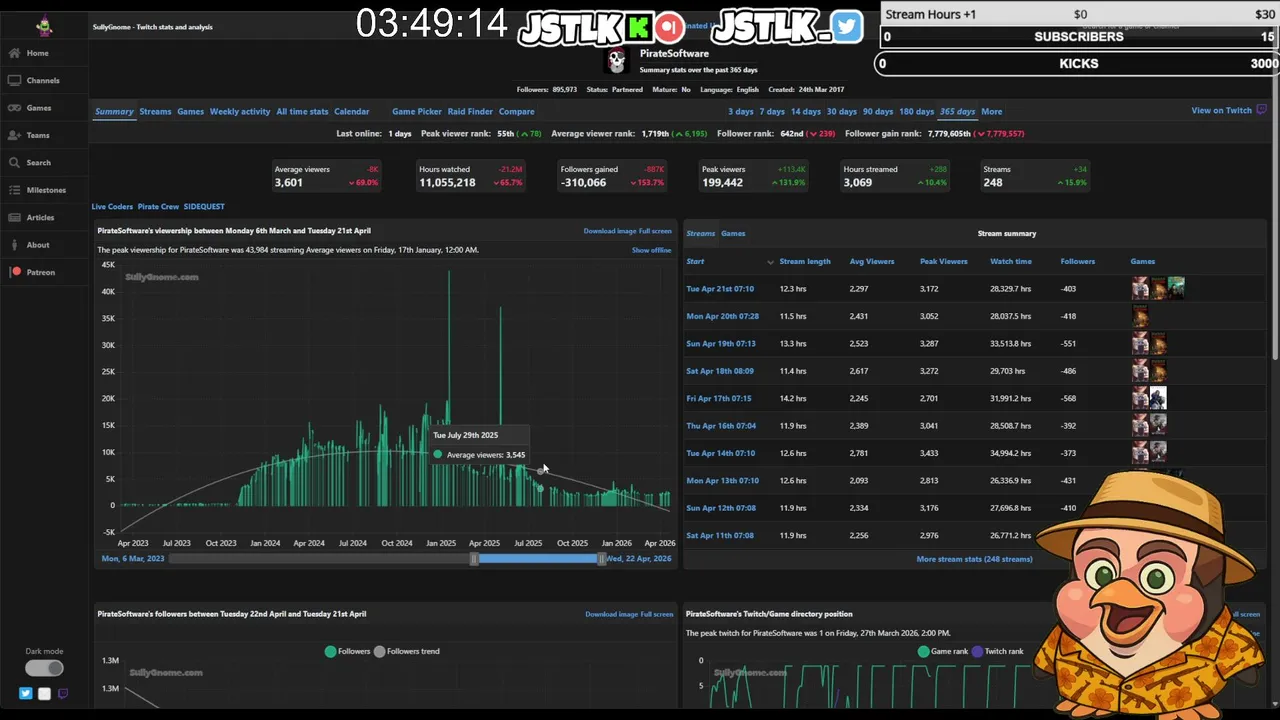1280x720 pixels.
Task: Open Milestones in the sidebar
Action: click(46, 190)
